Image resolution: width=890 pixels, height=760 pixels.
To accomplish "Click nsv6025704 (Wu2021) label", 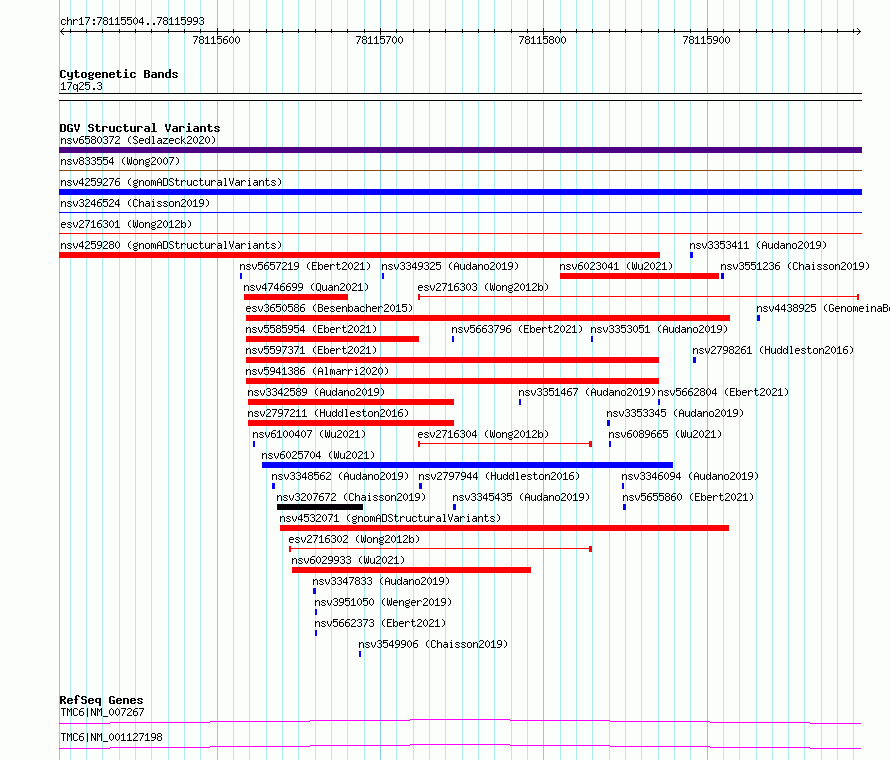I will point(318,455).
